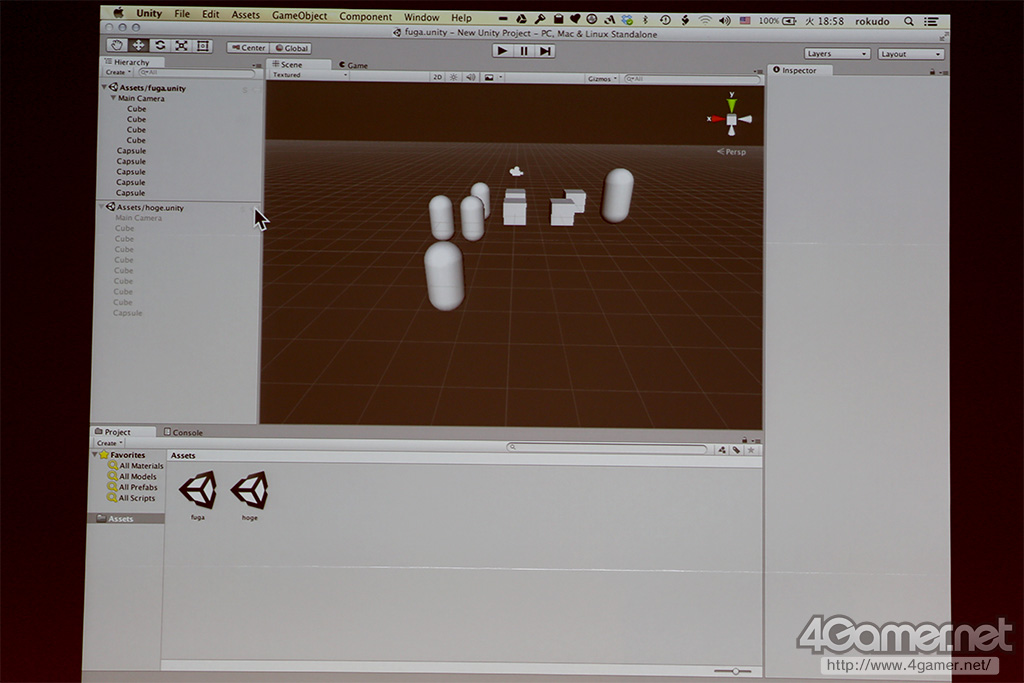Viewport: 1024px width, 683px height.
Task: Select the hoge scene asset
Action: point(249,496)
